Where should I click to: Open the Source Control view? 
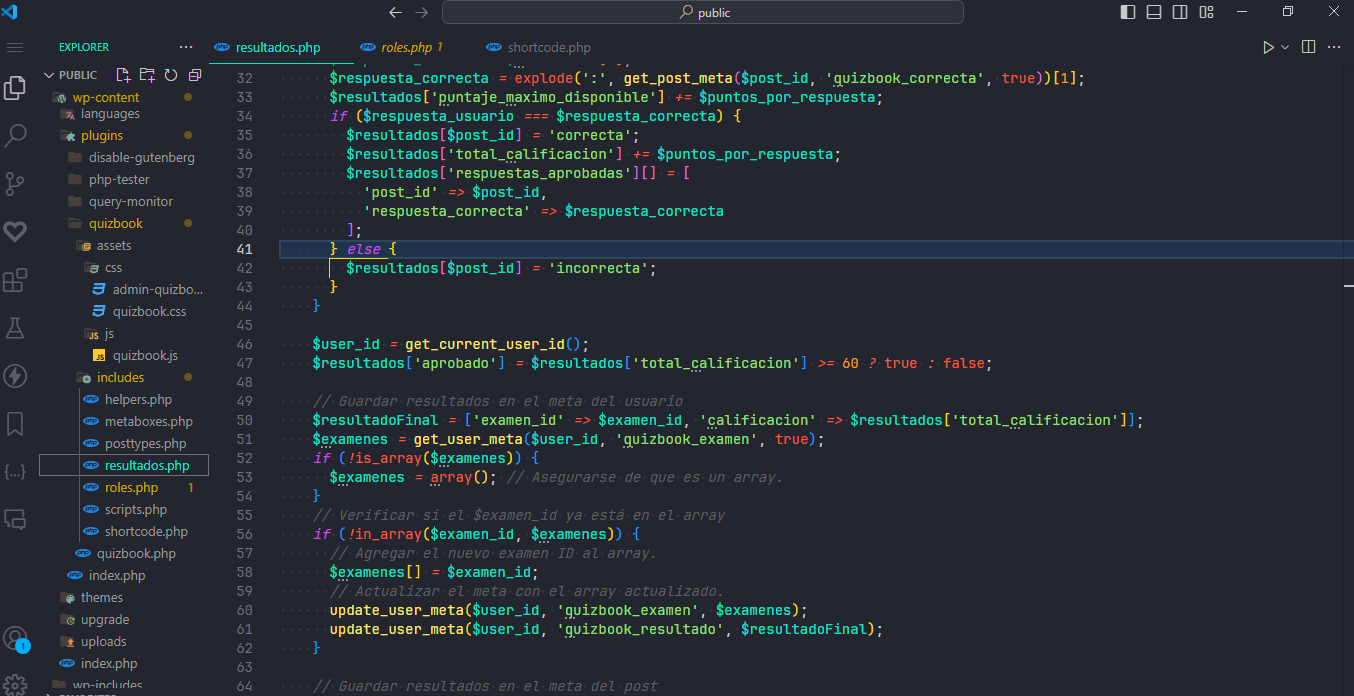pos(15,184)
